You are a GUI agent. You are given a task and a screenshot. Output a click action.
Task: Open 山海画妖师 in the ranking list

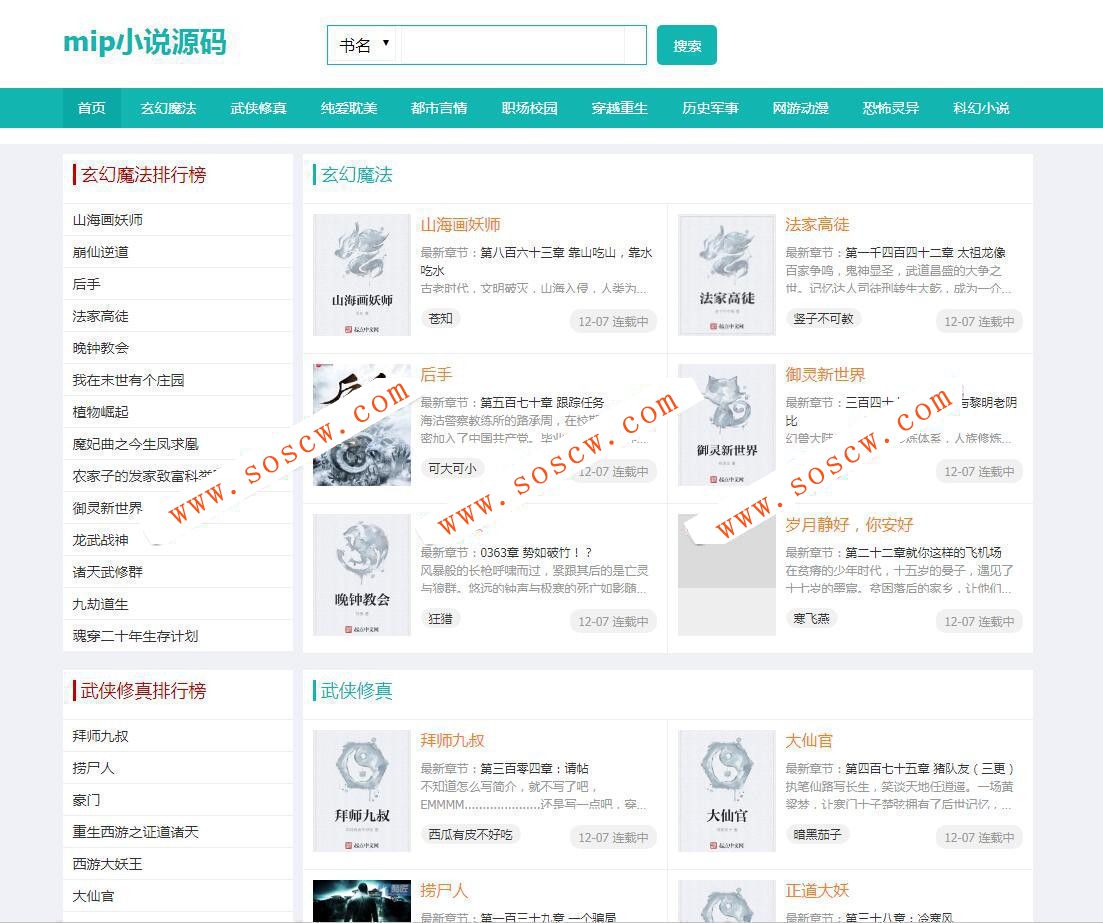tap(108, 220)
